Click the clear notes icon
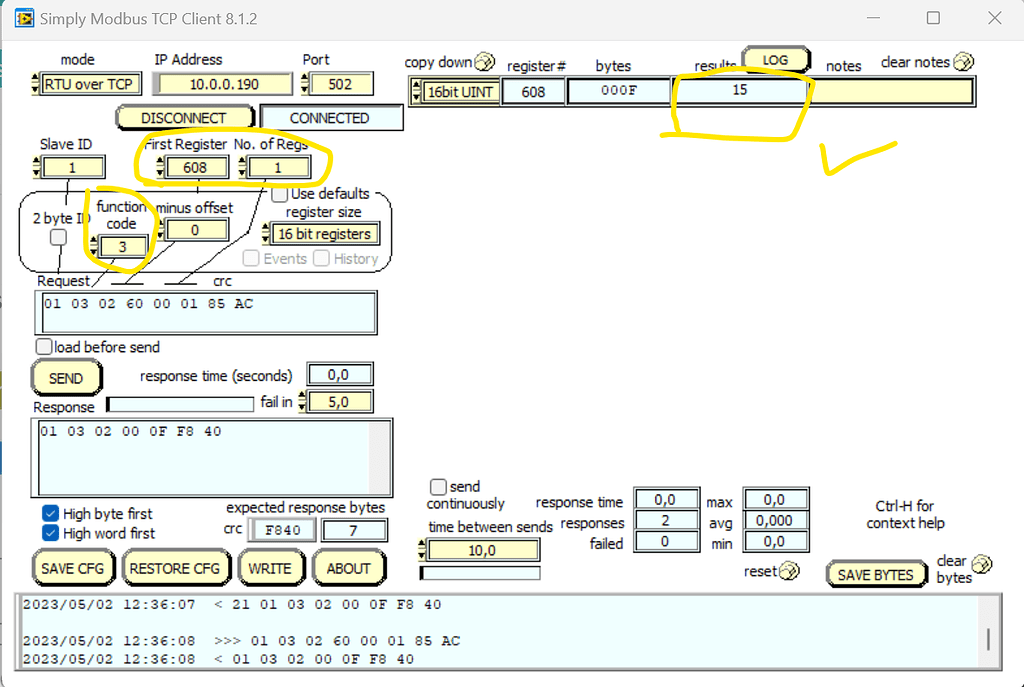1024x687 pixels. pos(963,62)
